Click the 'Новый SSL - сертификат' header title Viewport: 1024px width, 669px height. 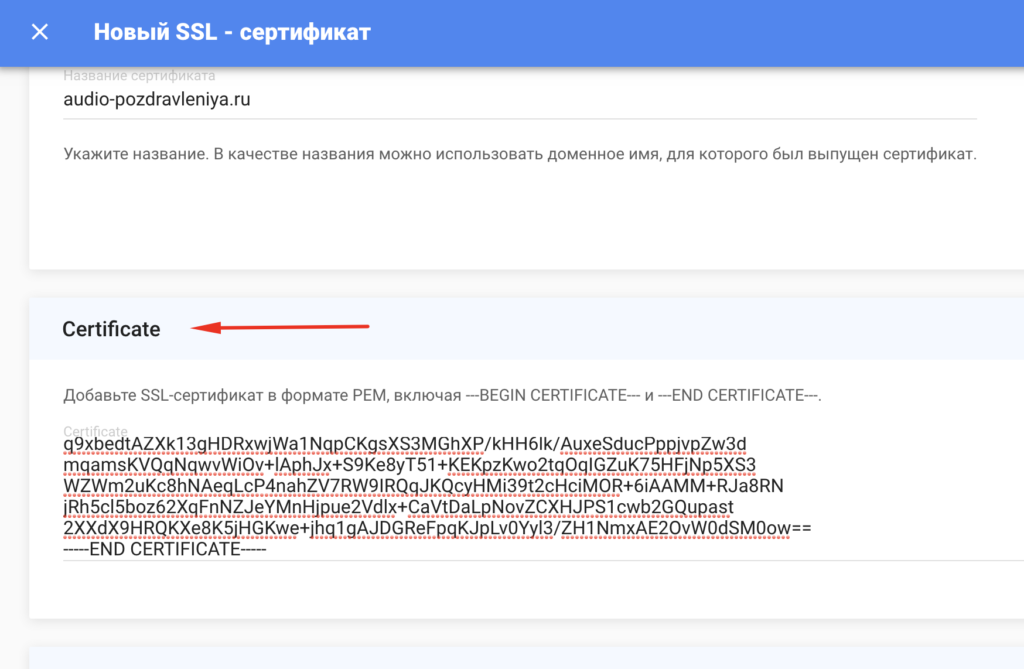tap(232, 31)
